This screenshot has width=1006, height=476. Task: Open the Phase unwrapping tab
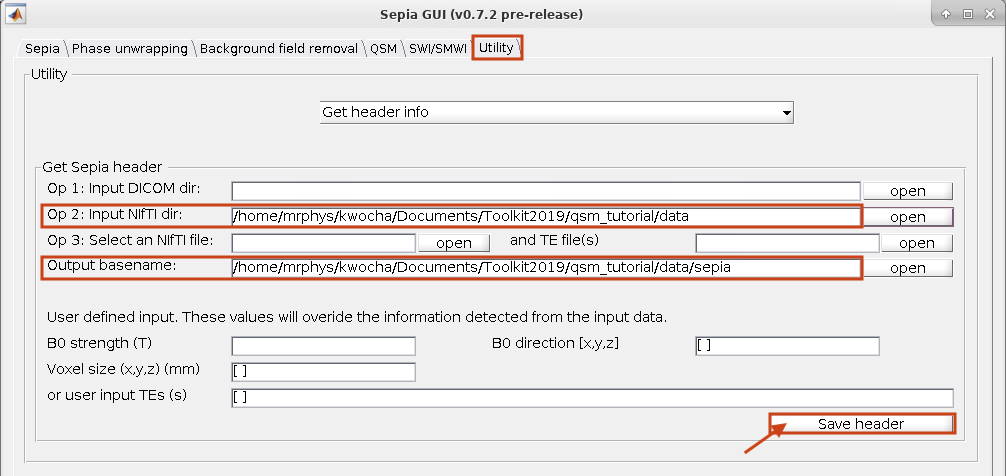(x=130, y=48)
